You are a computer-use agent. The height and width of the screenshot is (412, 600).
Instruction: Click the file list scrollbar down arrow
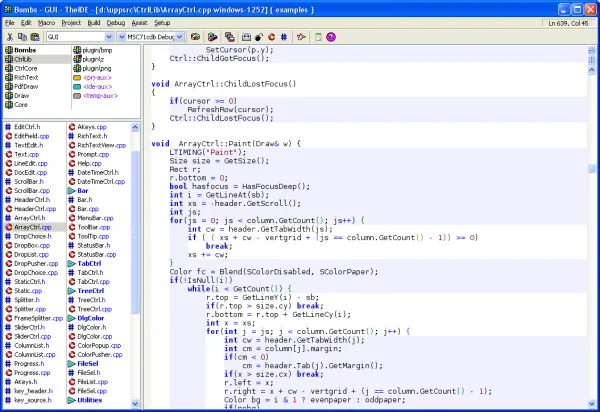pos(135,403)
